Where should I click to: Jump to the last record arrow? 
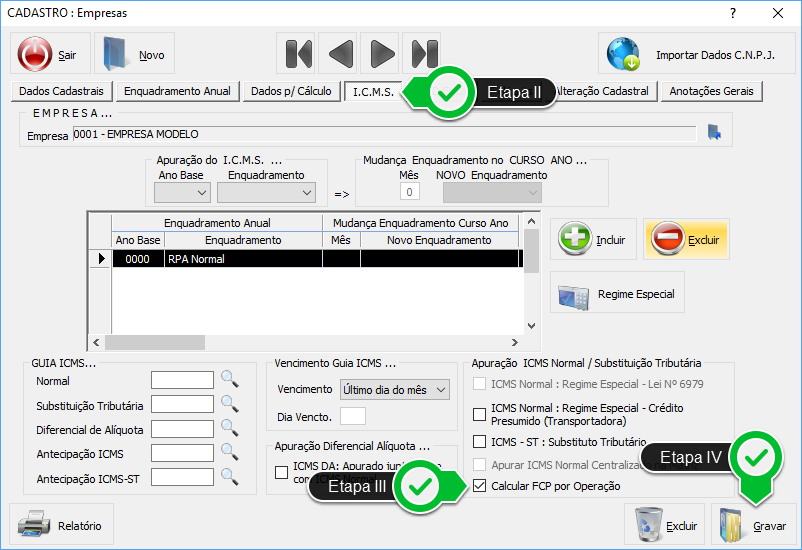coord(425,53)
